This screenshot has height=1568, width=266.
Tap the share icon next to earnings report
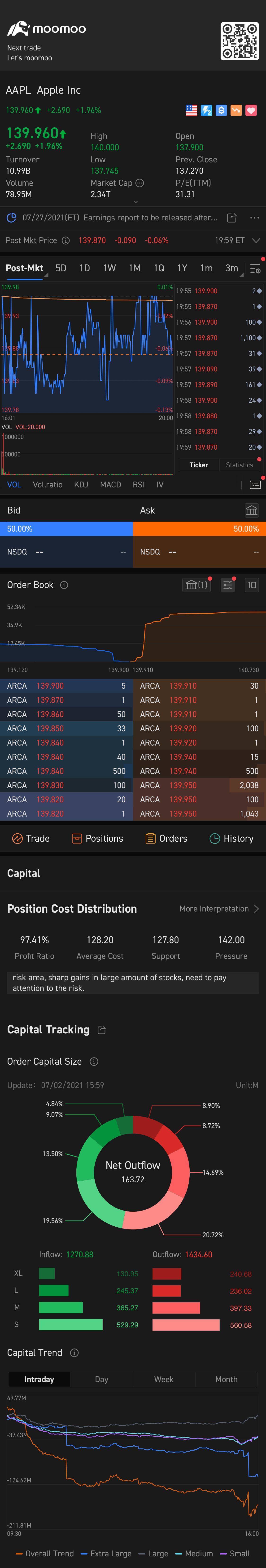pos(231,218)
